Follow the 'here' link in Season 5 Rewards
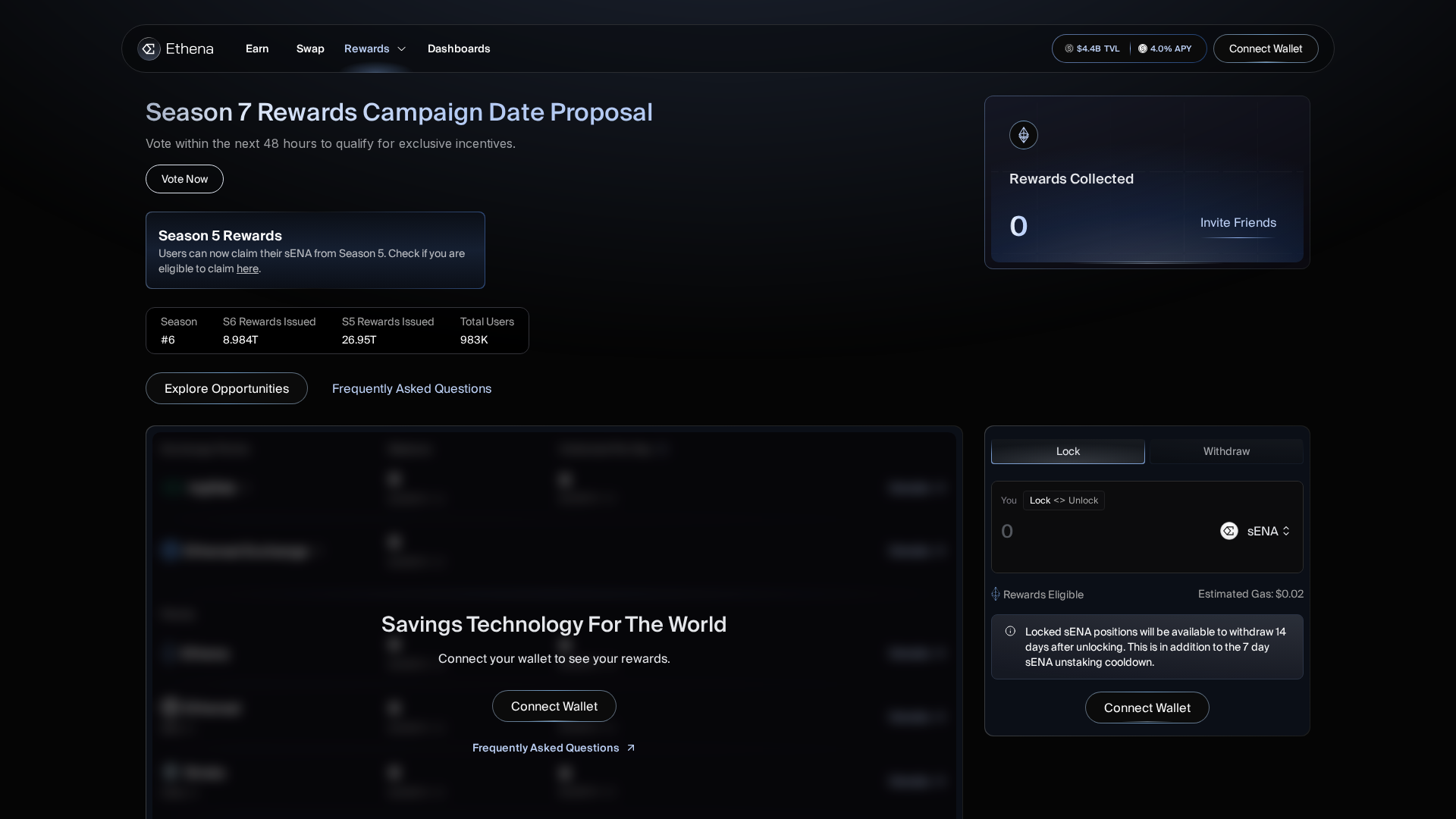This screenshot has width=1456, height=819. tap(247, 268)
